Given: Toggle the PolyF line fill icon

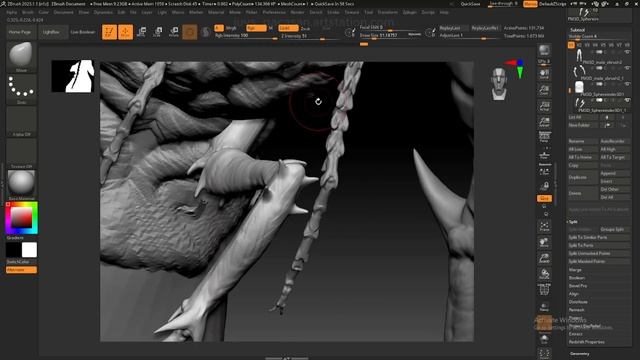Looking at the screenshot, I should [x=544, y=289].
